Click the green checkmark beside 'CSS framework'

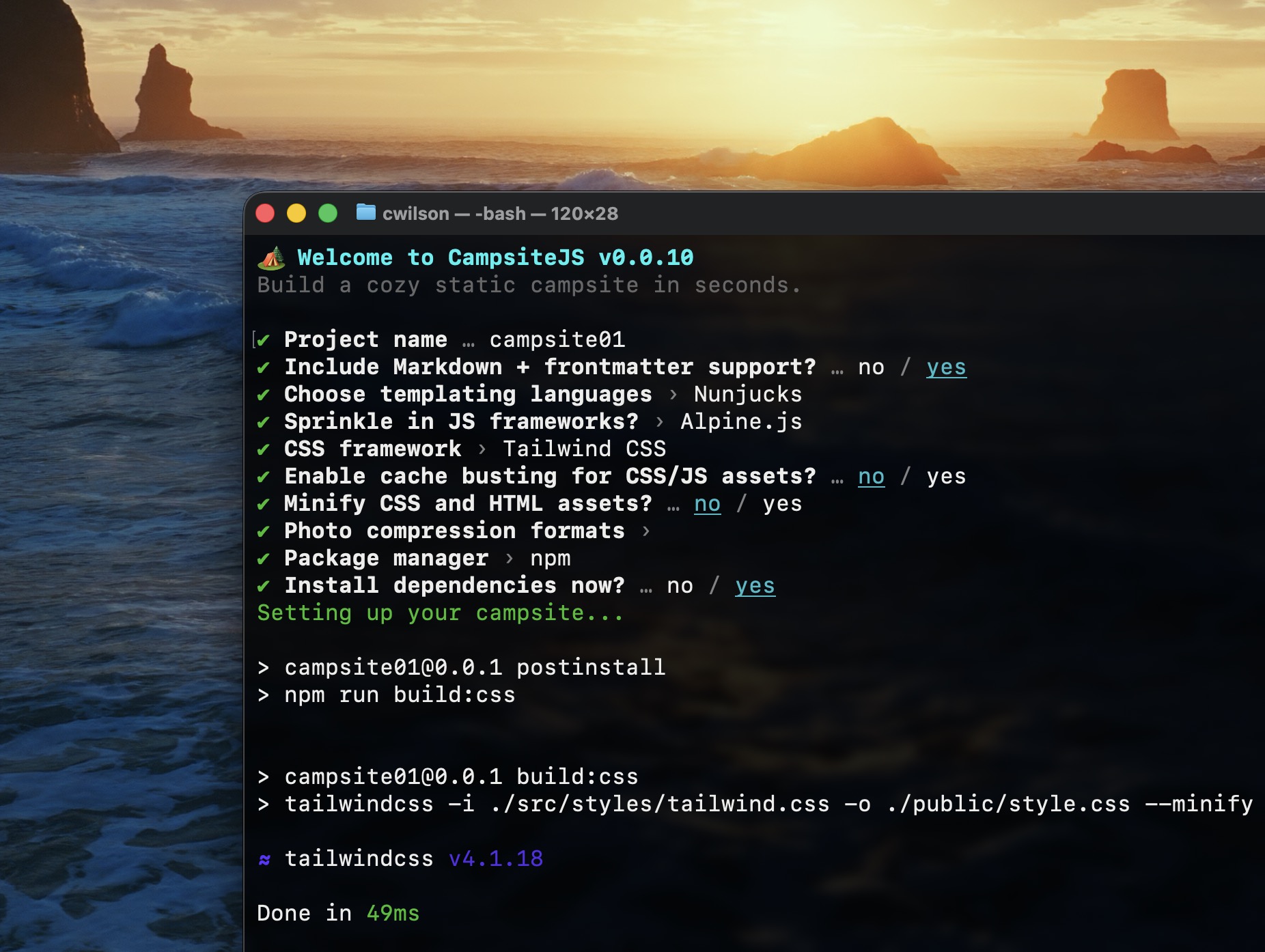click(x=264, y=449)
